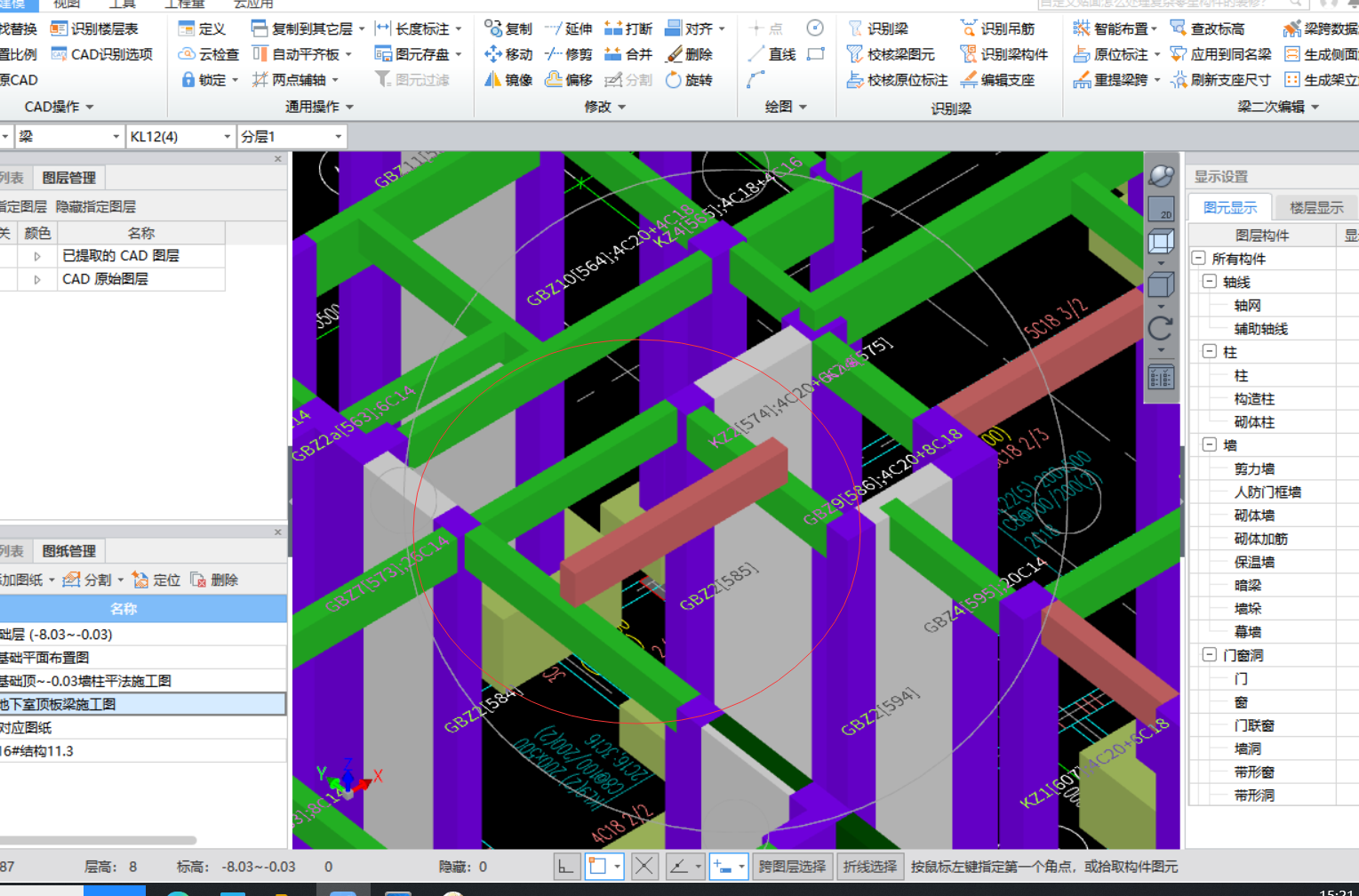The width and height of the screenshot is (1359, 896).
Task: Collapse the 所有构件 tree node
Action: point(1199,259)
